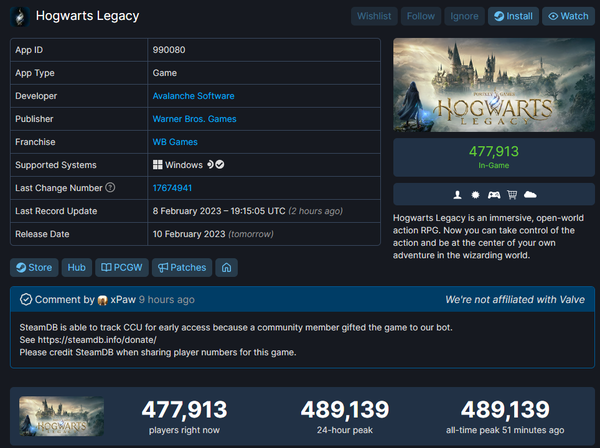
Task: Click the Release Date 10 February 2023
Action: click(x=189, y=234)
